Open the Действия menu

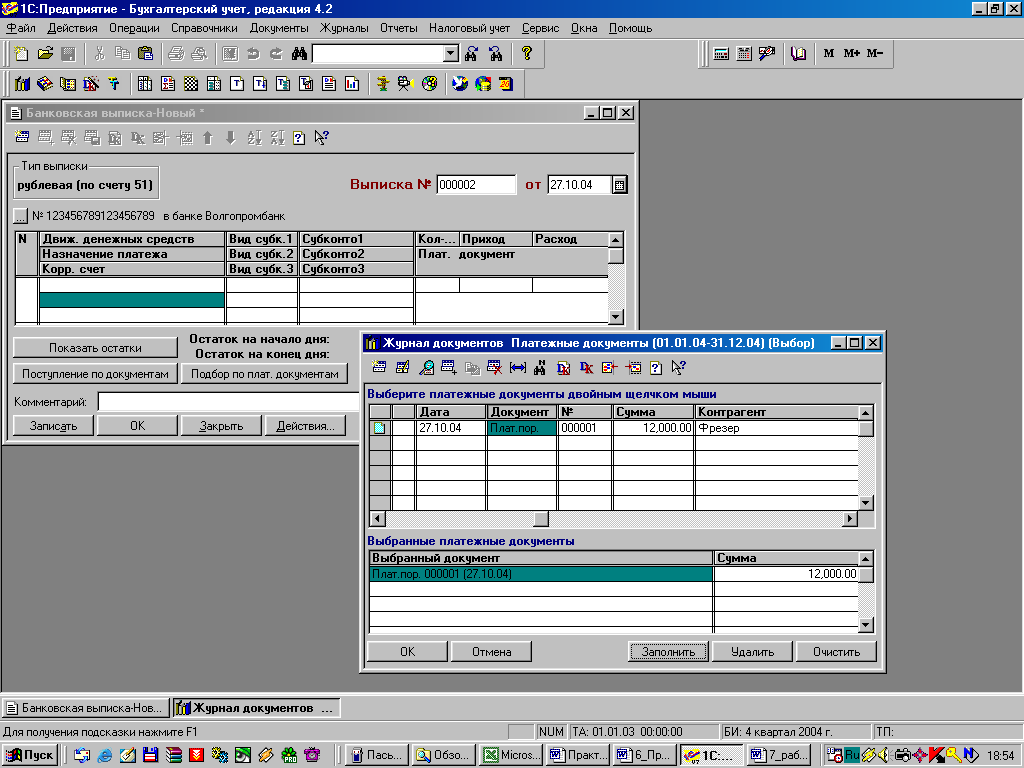pos(72,28)
